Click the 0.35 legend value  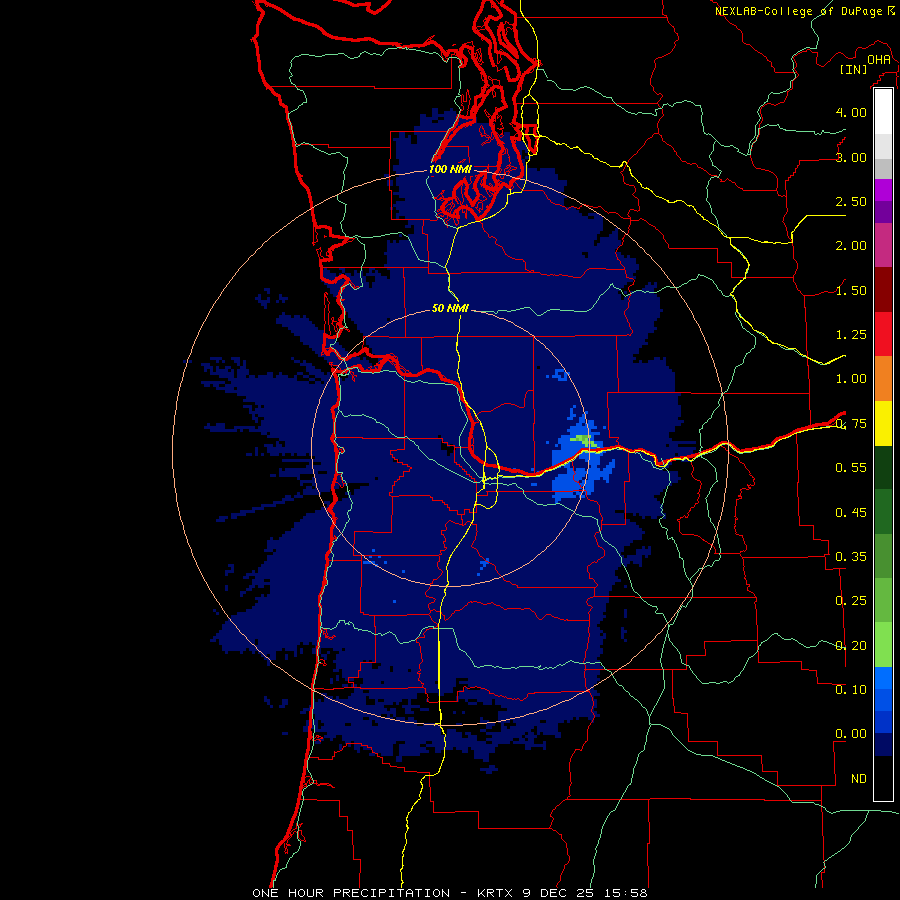tap(851, 557)
